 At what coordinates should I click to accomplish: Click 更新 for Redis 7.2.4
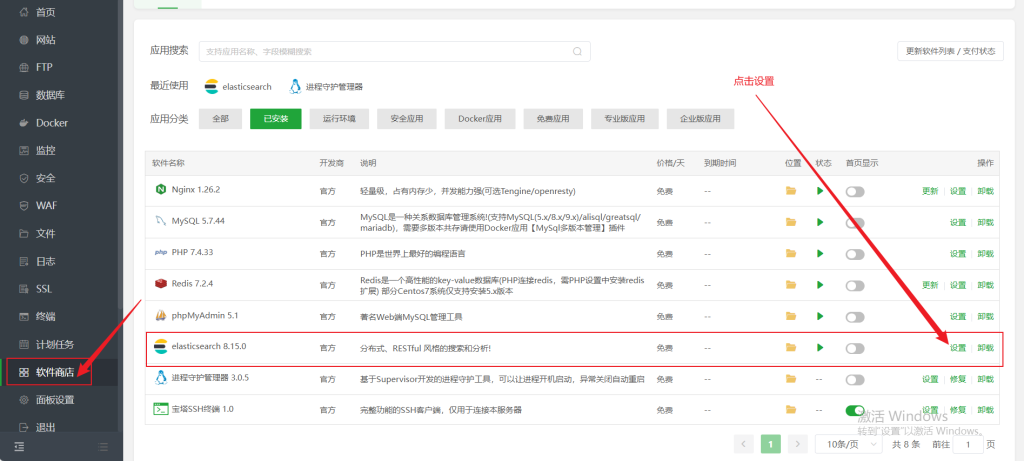930,285
